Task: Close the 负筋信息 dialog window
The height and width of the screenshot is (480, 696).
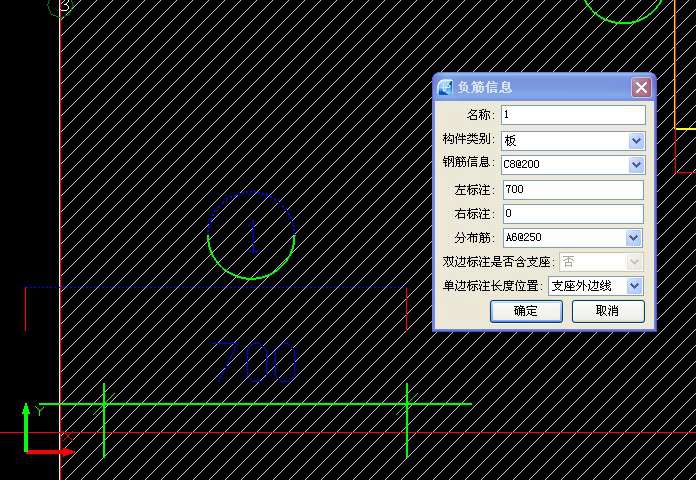Action: [641, 87]
